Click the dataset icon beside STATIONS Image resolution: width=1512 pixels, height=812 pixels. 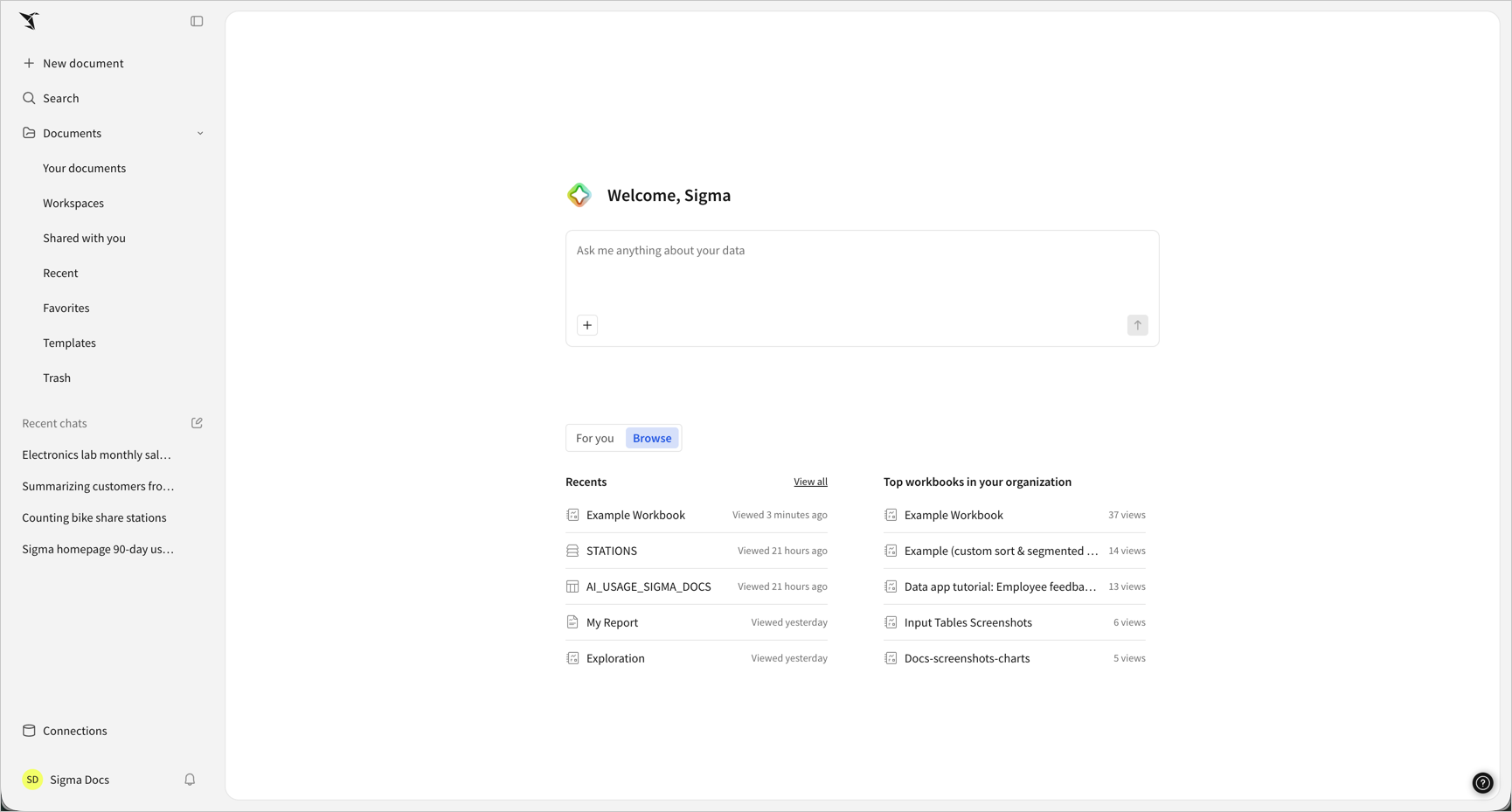pyautogui.click(x=572, y=551)
